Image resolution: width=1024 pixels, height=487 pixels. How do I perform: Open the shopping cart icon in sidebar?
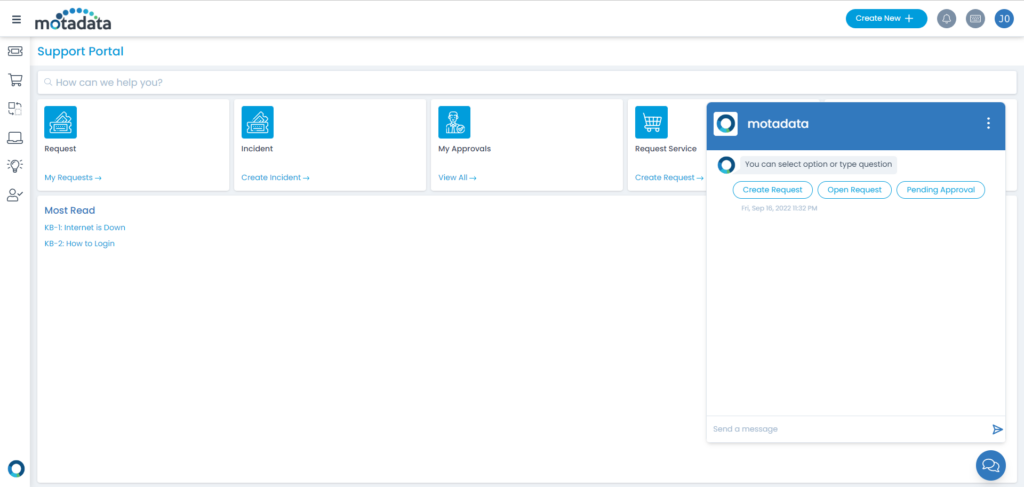[15, 80]
